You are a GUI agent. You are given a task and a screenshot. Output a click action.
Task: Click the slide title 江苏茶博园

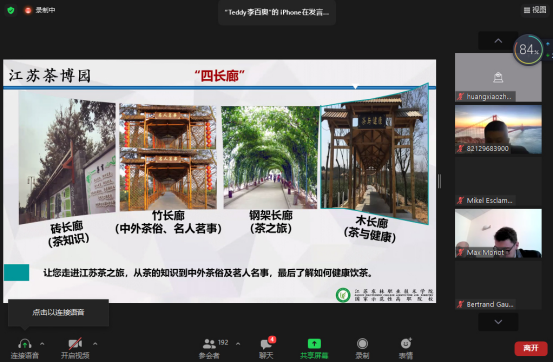[50, 76]
